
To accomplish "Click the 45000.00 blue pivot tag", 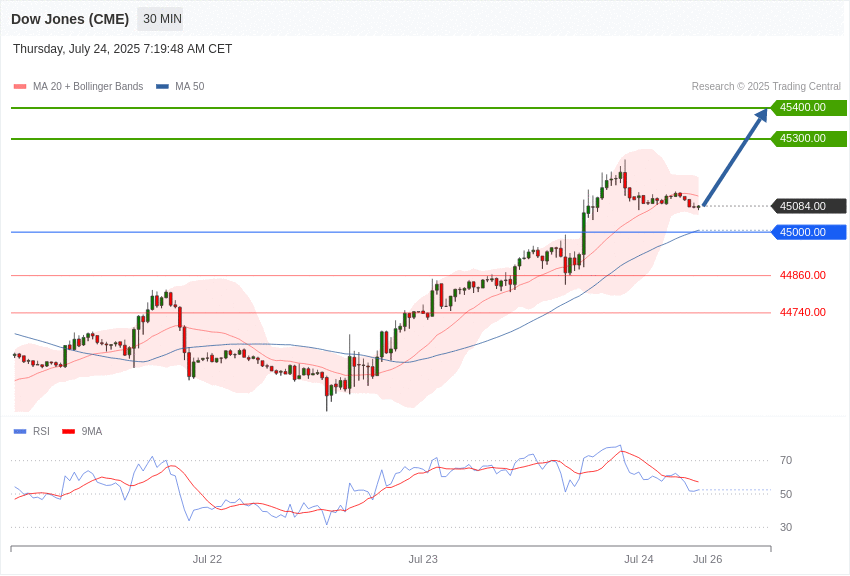I will 808,232.
